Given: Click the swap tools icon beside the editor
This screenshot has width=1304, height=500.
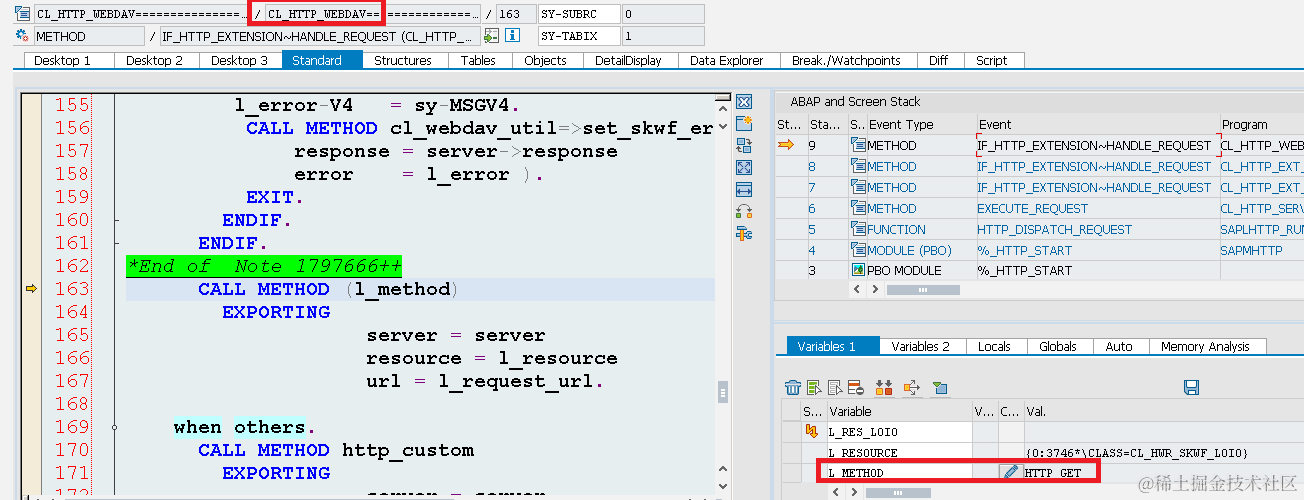Looking at the screenshot, I should 744,211.
